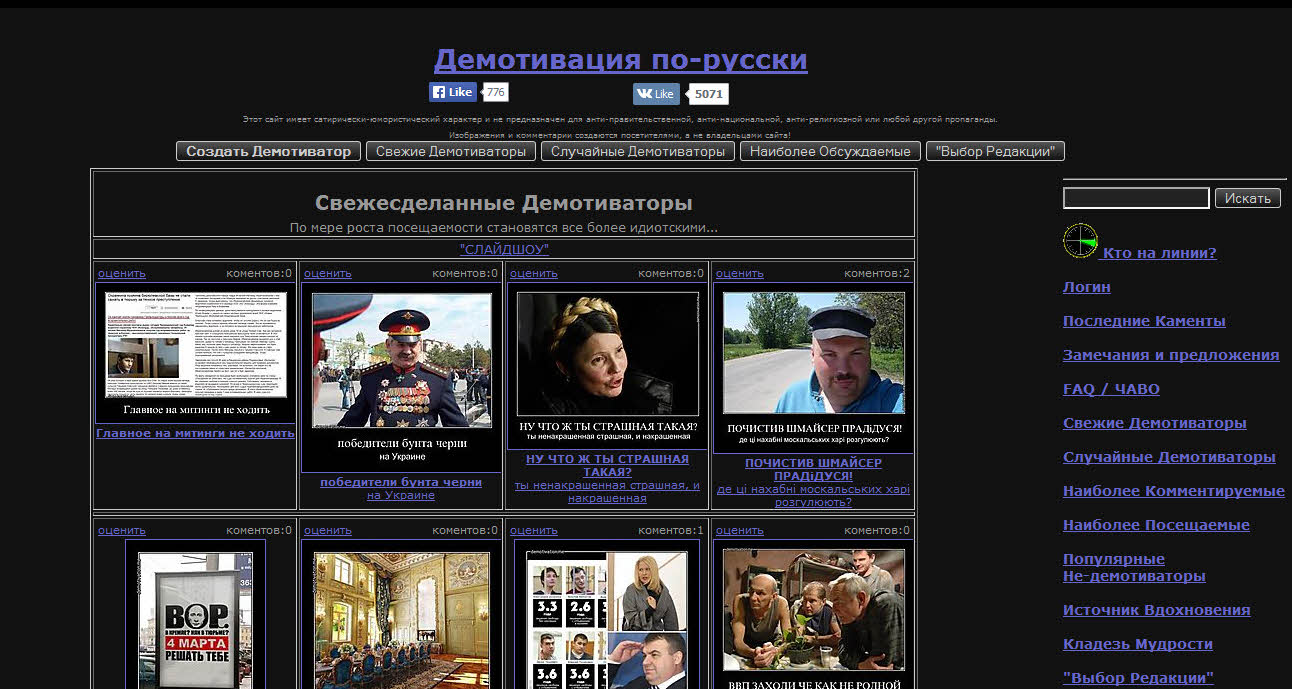Click the "победители бунта черни" thumbnail

(401, 377)
